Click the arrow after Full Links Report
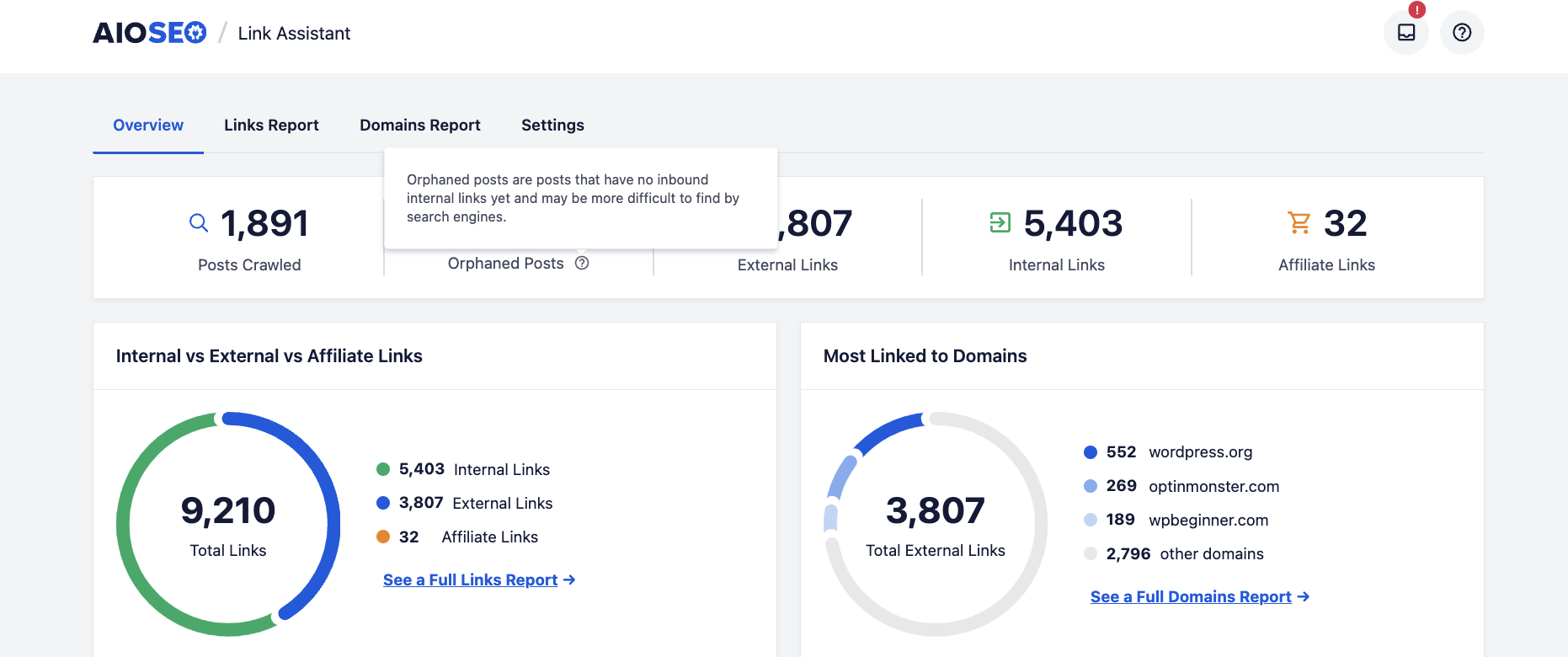 [x=570, y=580]
